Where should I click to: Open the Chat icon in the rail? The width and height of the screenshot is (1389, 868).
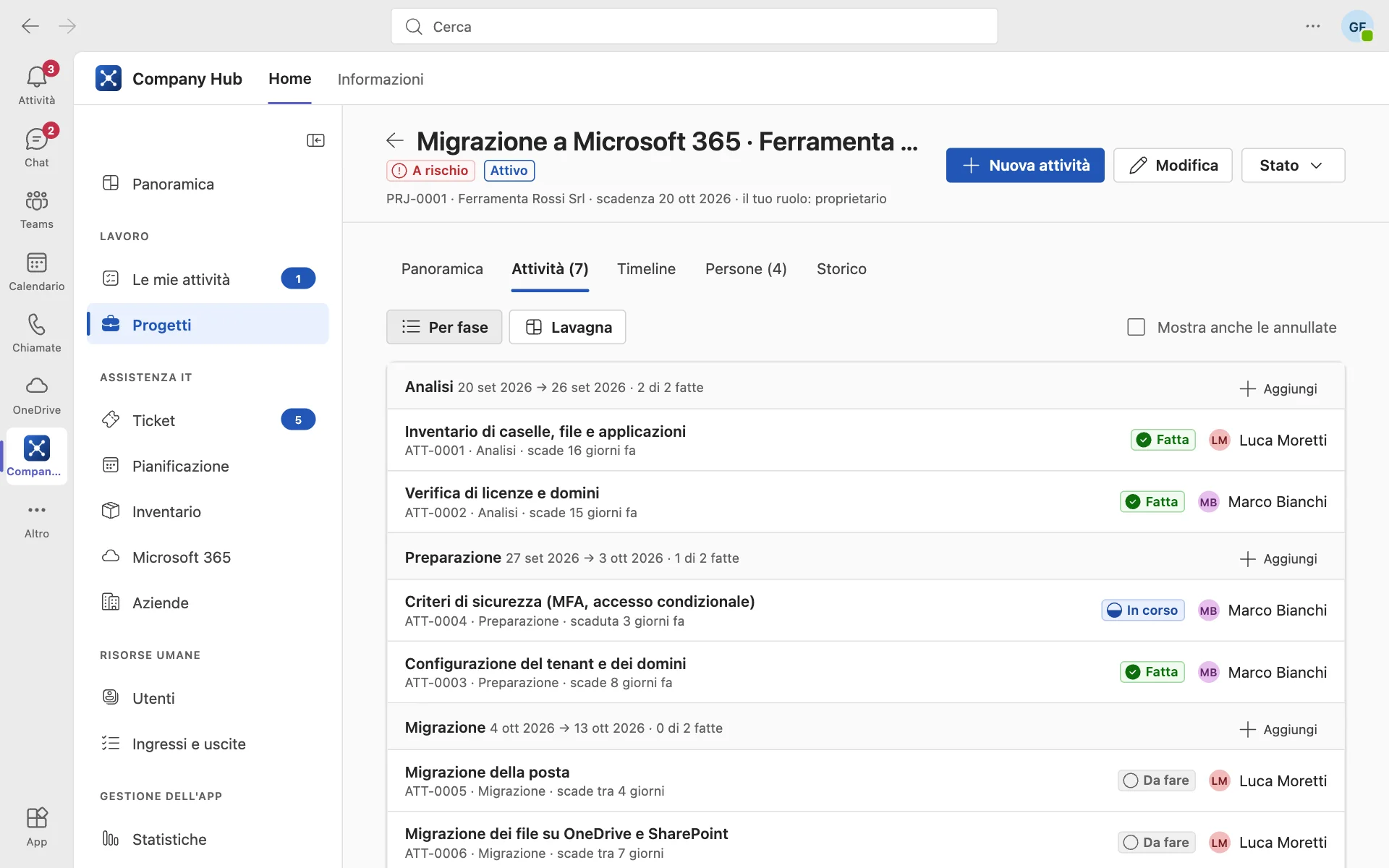pos(37,146)
